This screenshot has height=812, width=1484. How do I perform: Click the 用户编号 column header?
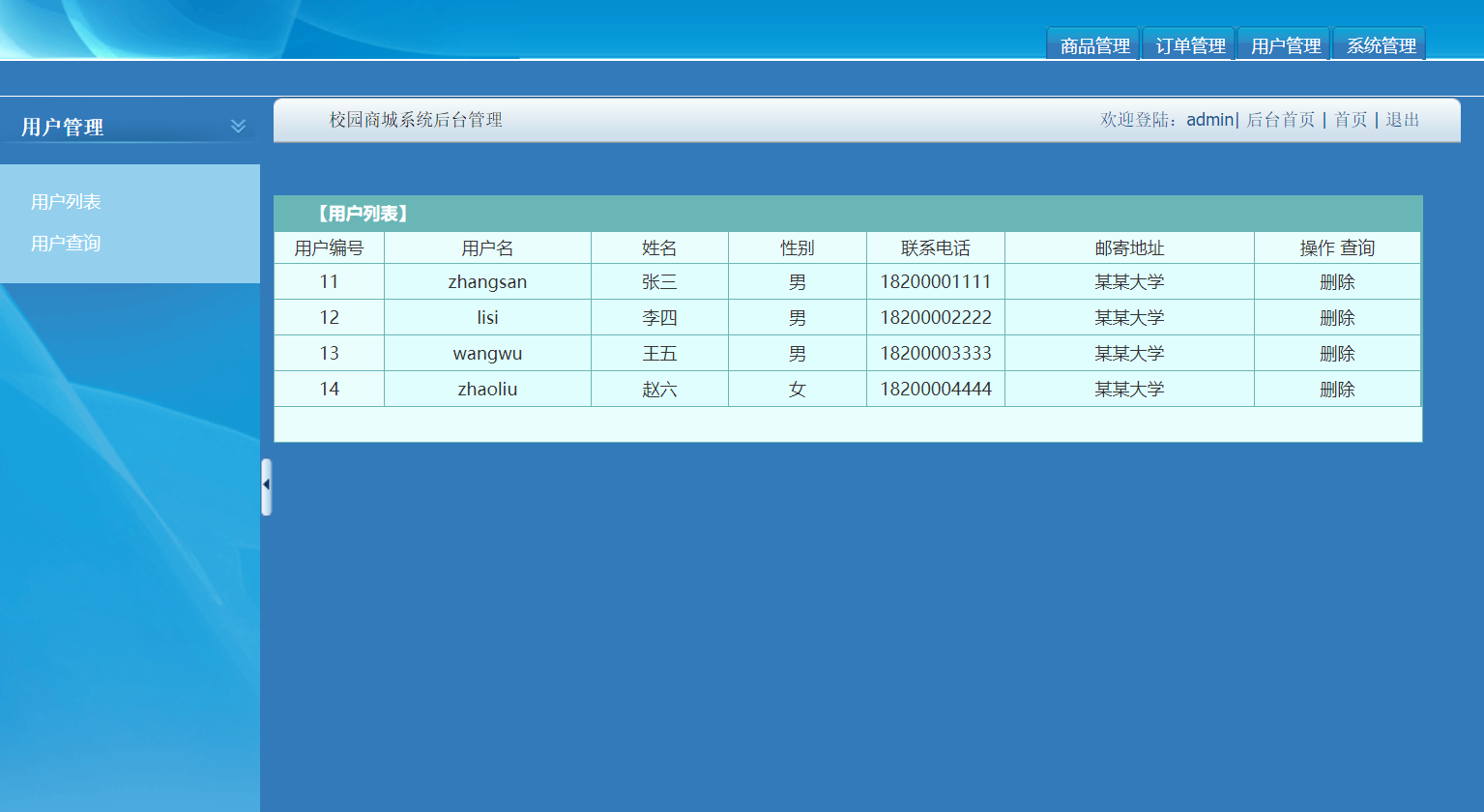point(329,248)
